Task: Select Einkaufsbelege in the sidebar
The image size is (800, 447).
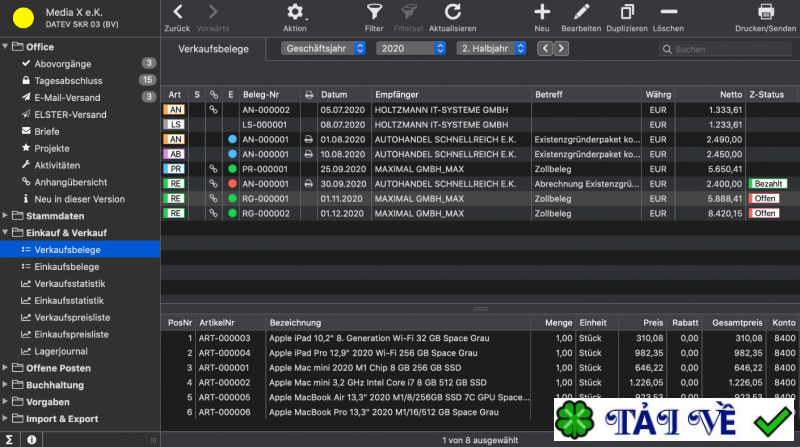Action: click(66, 267)
